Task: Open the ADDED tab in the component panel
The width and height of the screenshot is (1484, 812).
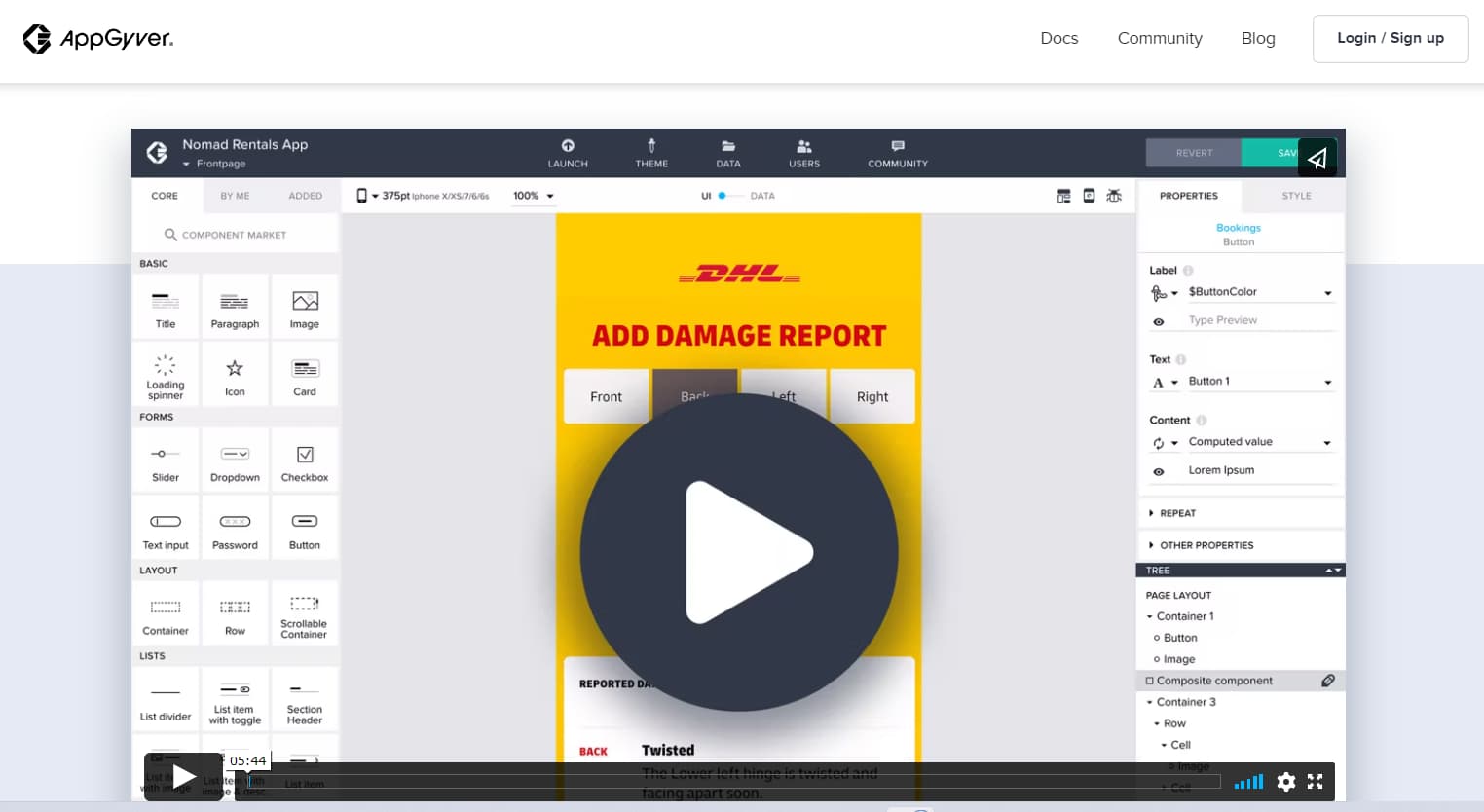Action: (305, 196)
